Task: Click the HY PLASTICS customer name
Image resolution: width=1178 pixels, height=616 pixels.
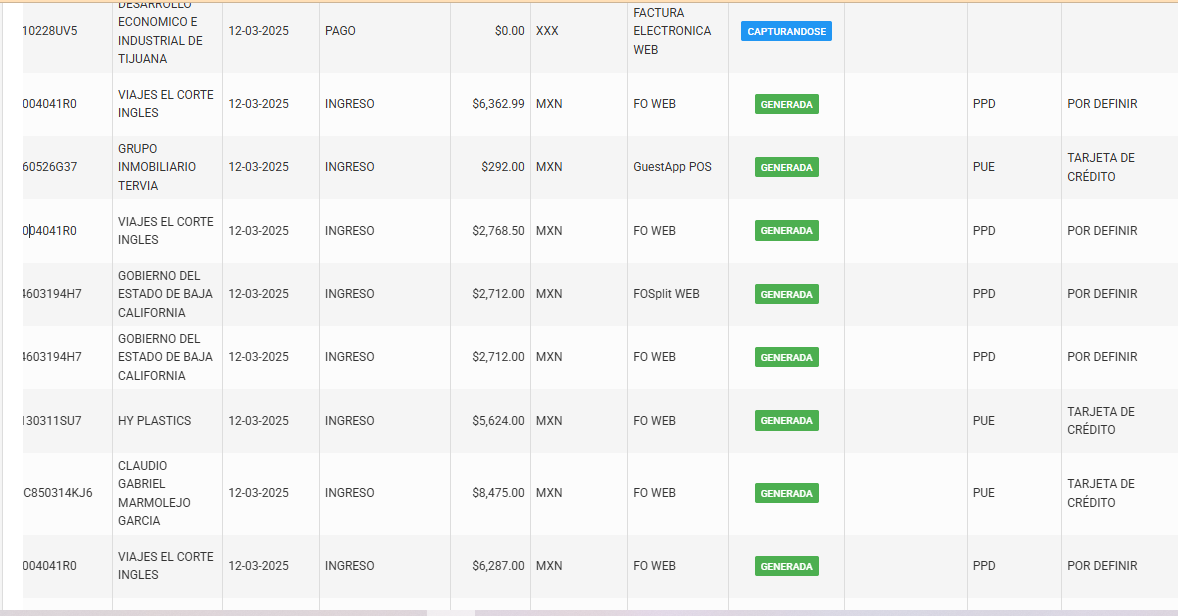Action: [154, 421]
